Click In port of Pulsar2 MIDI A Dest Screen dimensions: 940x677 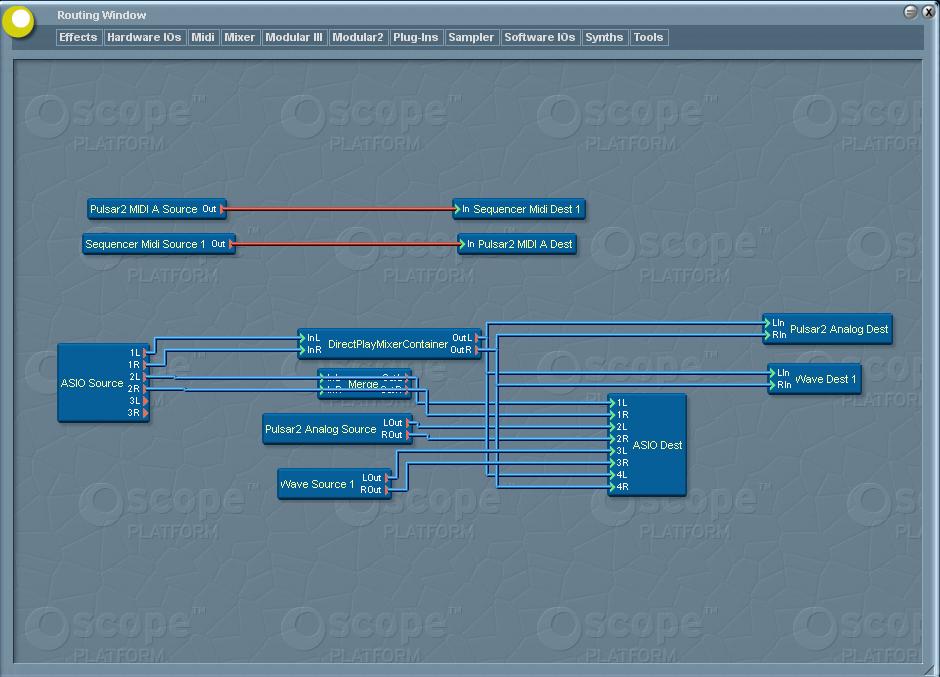tap(462, 244)
